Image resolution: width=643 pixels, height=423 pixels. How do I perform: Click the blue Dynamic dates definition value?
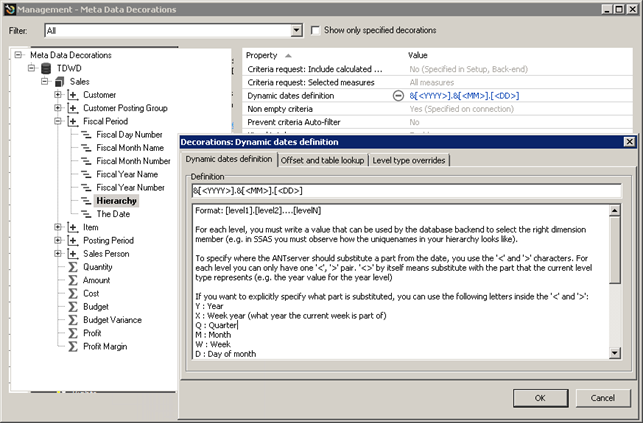pos(464,96)
